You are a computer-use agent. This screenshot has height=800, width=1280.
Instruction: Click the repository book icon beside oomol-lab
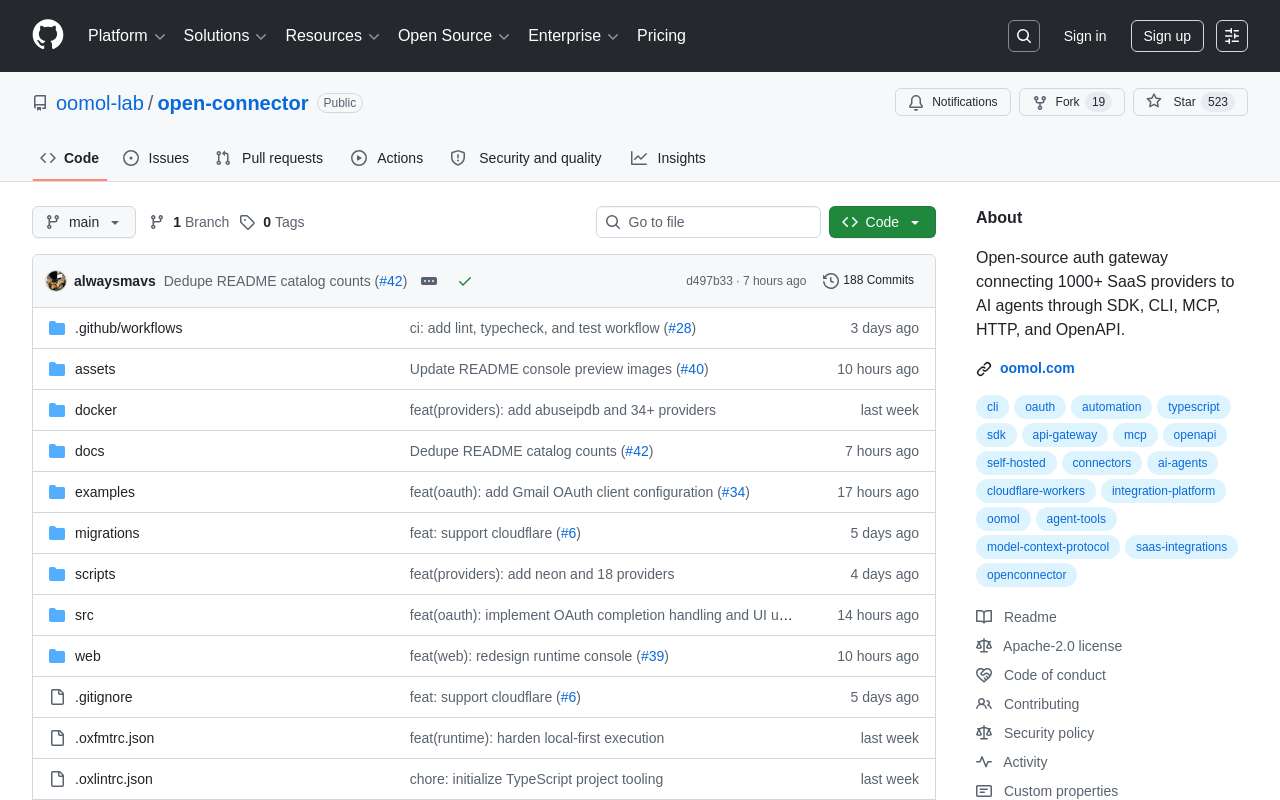coord(40,103)
